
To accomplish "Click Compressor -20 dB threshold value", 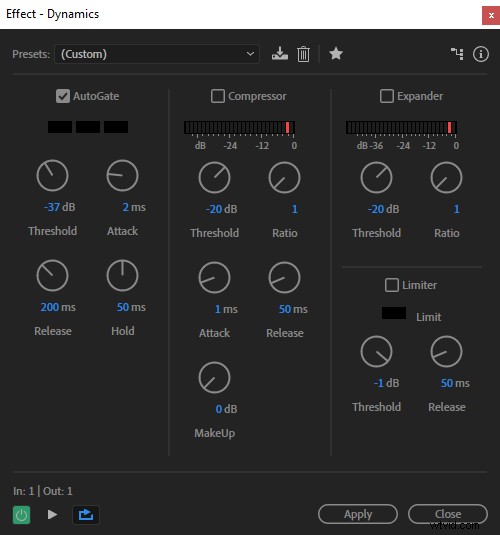I will pos(222,209).
